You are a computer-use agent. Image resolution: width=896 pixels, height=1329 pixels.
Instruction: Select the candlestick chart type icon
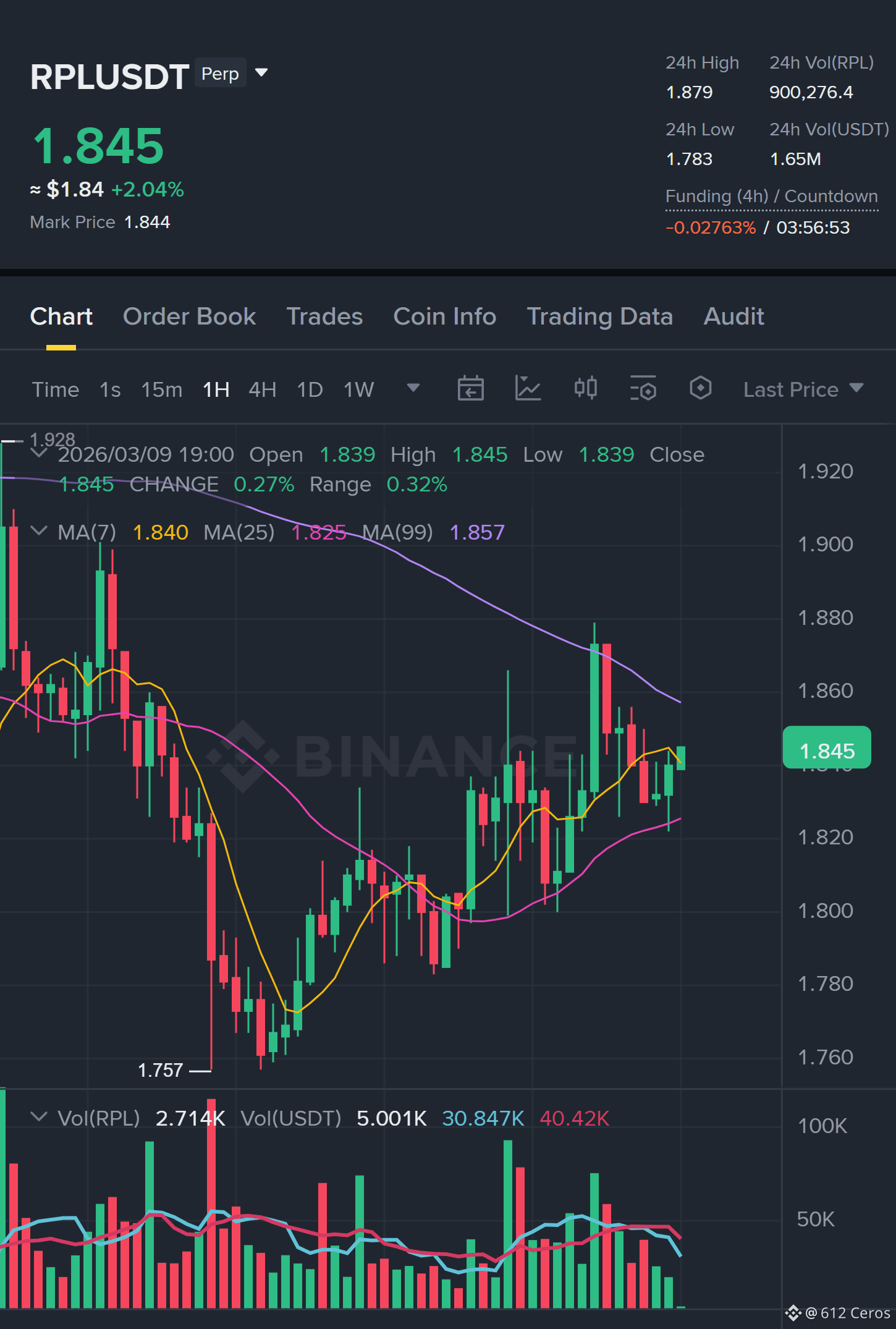coord(585,389)
